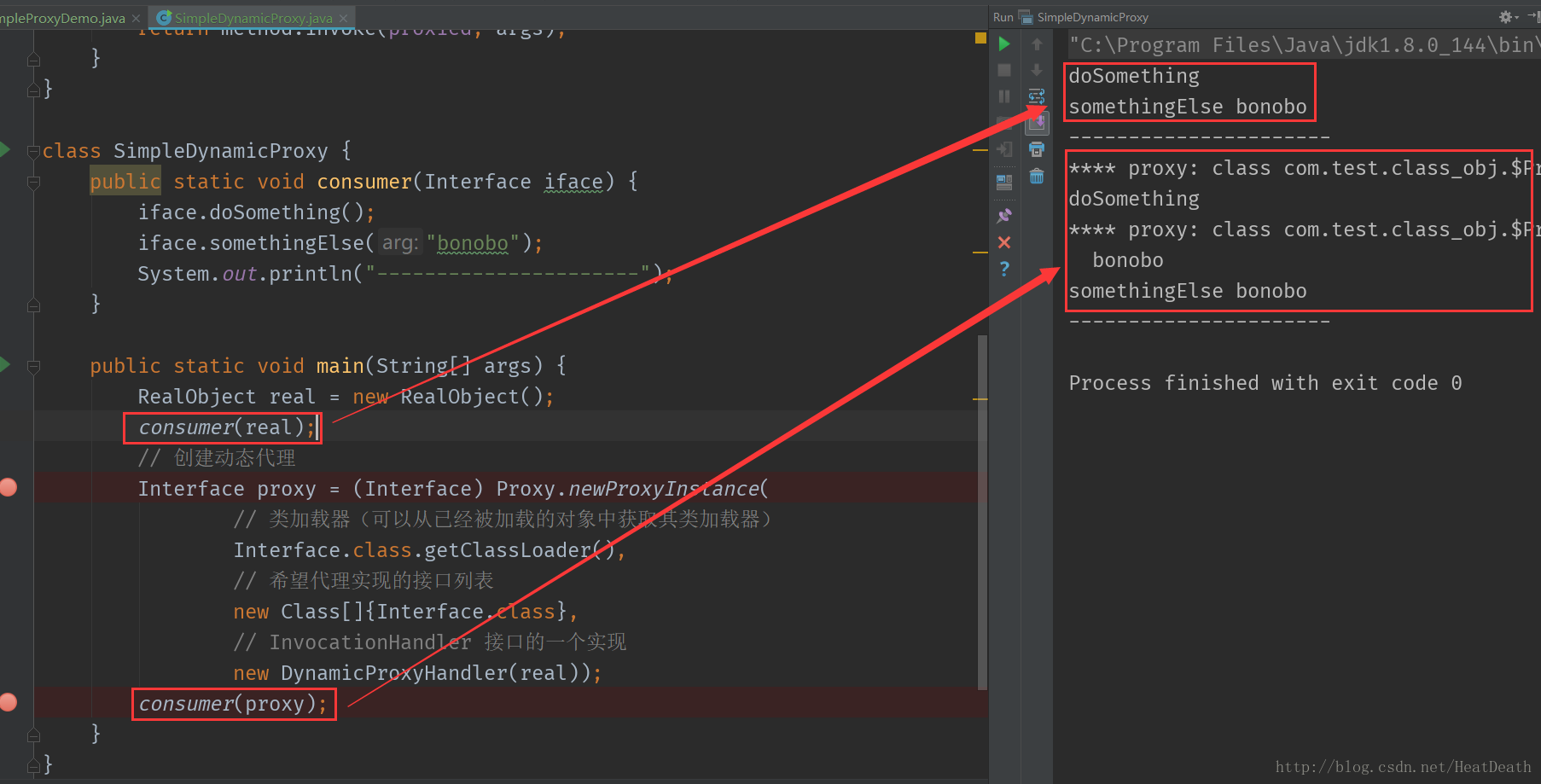Click fold end marker after consumer method
The image size is (1541, 784).
pyautogui.click(x=34, y=305)
